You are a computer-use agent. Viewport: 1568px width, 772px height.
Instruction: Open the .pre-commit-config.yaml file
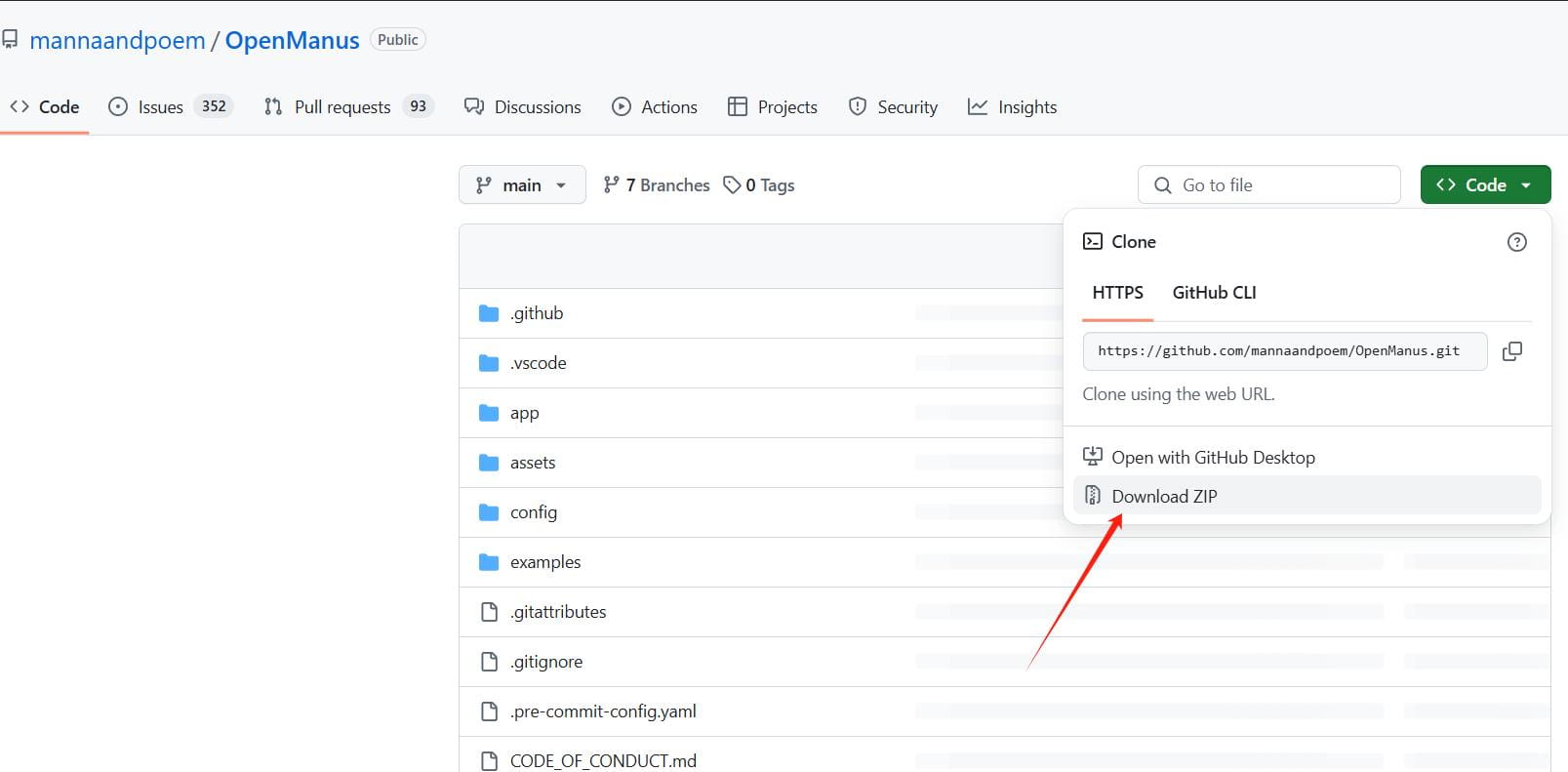pyautogui.click(x=603, y=711)
